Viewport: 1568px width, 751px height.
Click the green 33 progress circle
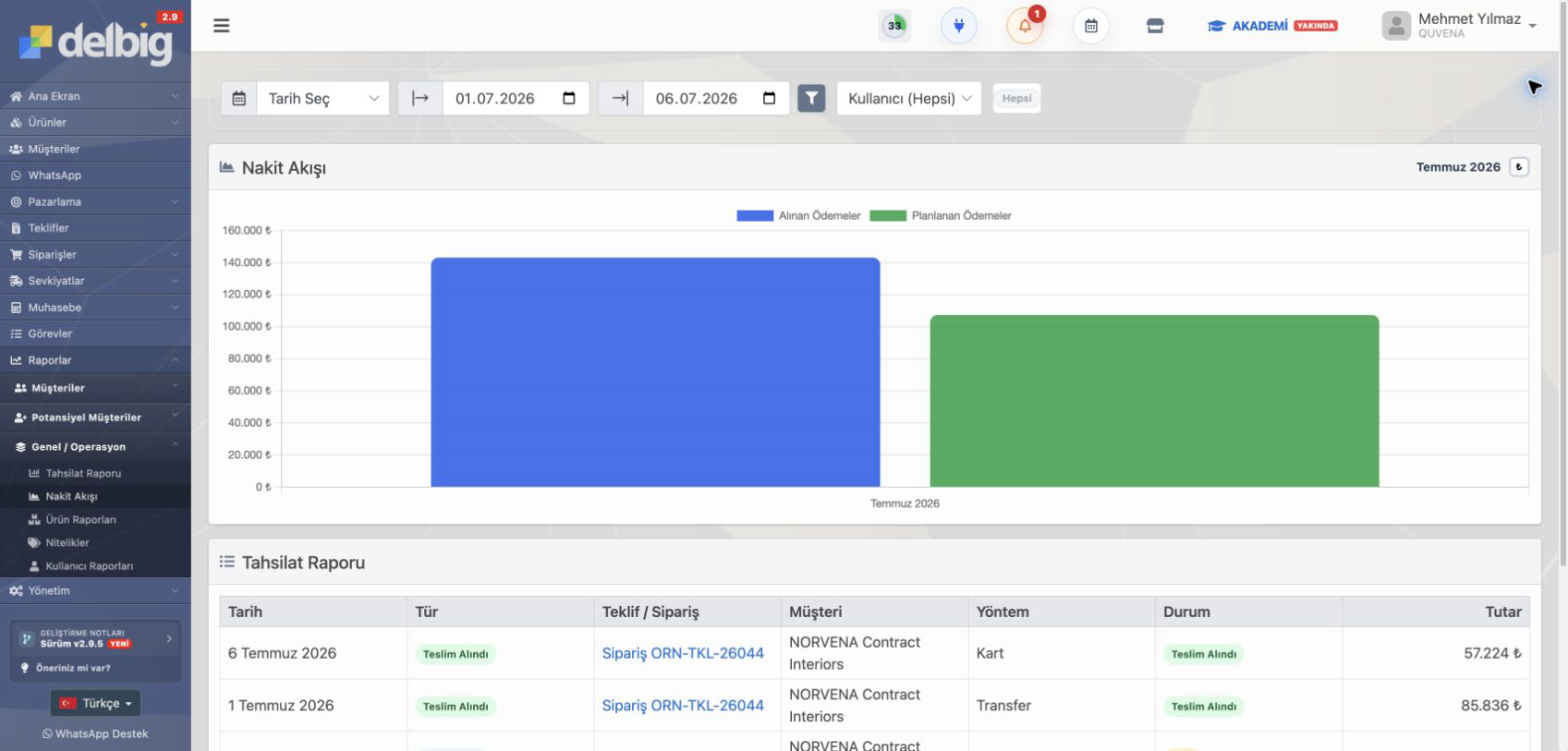click(x=894, y=26)
